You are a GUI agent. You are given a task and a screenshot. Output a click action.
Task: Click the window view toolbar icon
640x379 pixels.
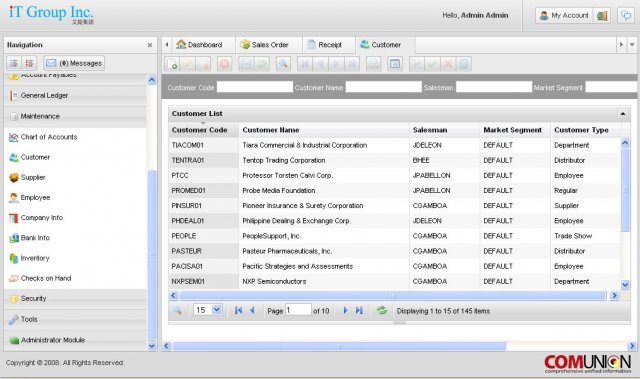coord(395,64)
